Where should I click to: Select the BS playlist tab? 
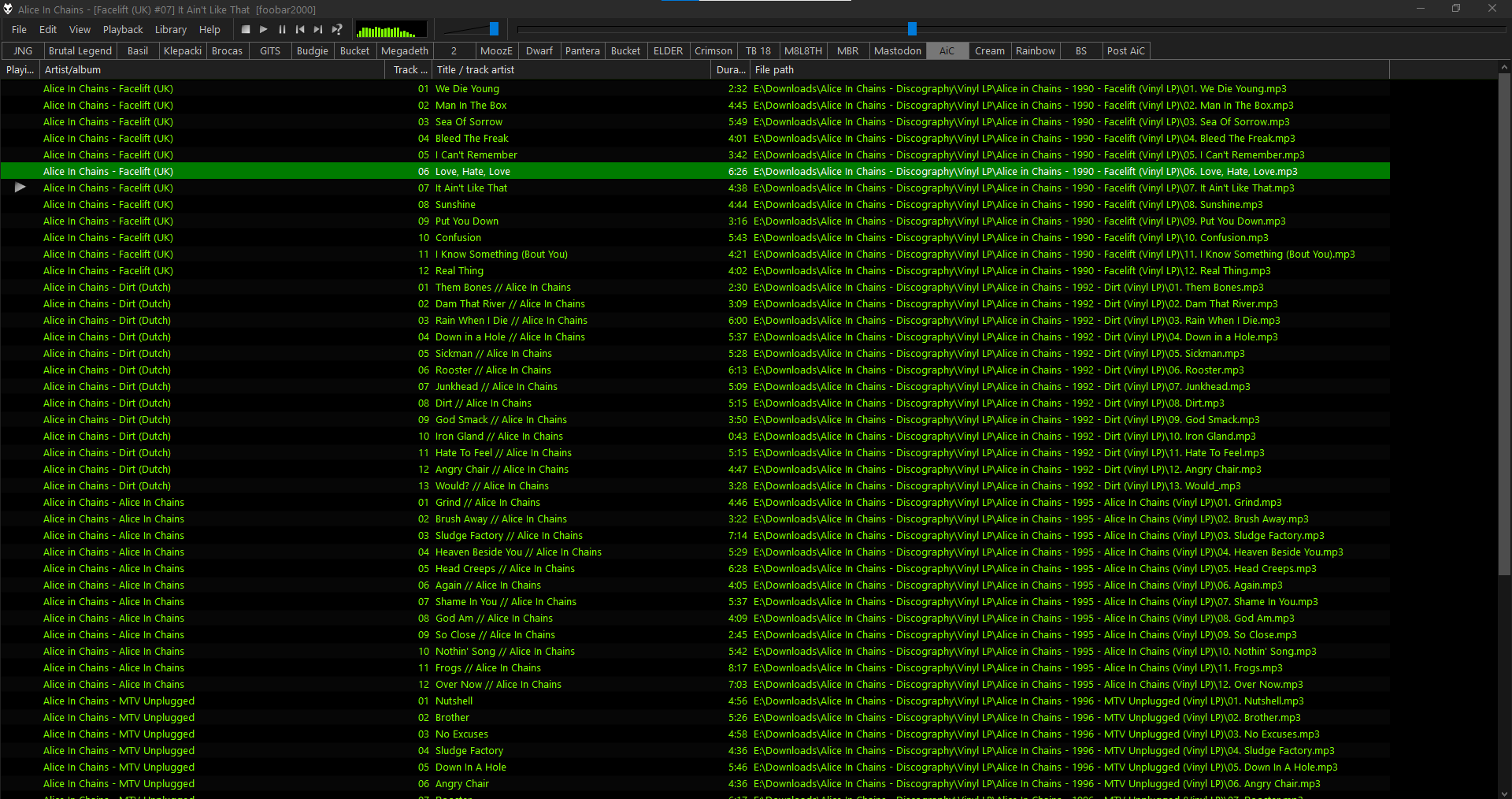(x=1081, y=50)
